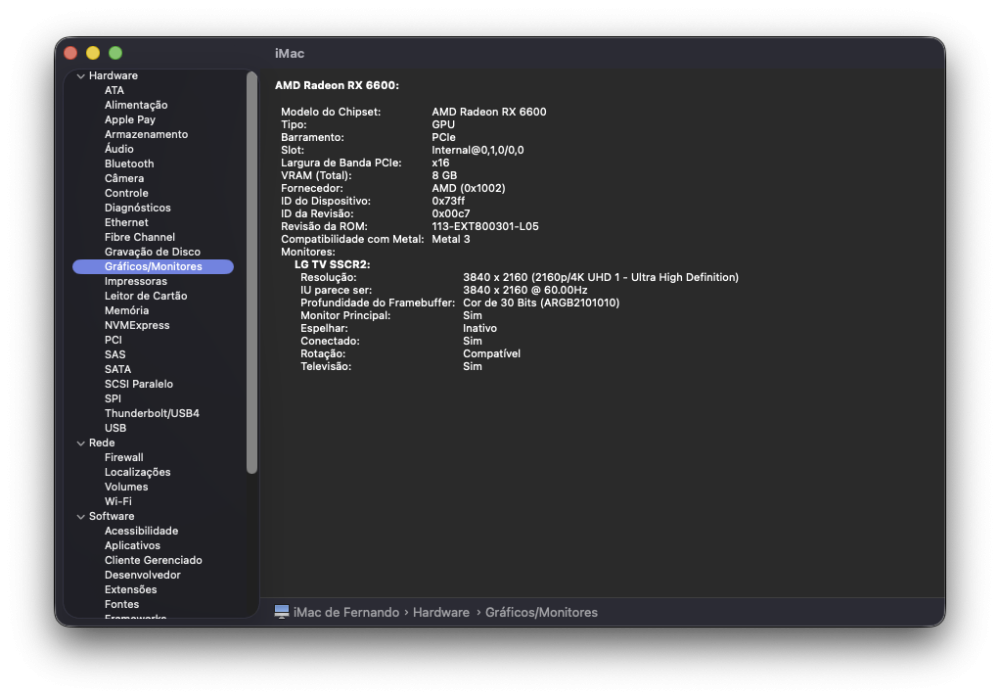
Task: Show Thunderbolt/USB4 details
Action: coord(152,413)
